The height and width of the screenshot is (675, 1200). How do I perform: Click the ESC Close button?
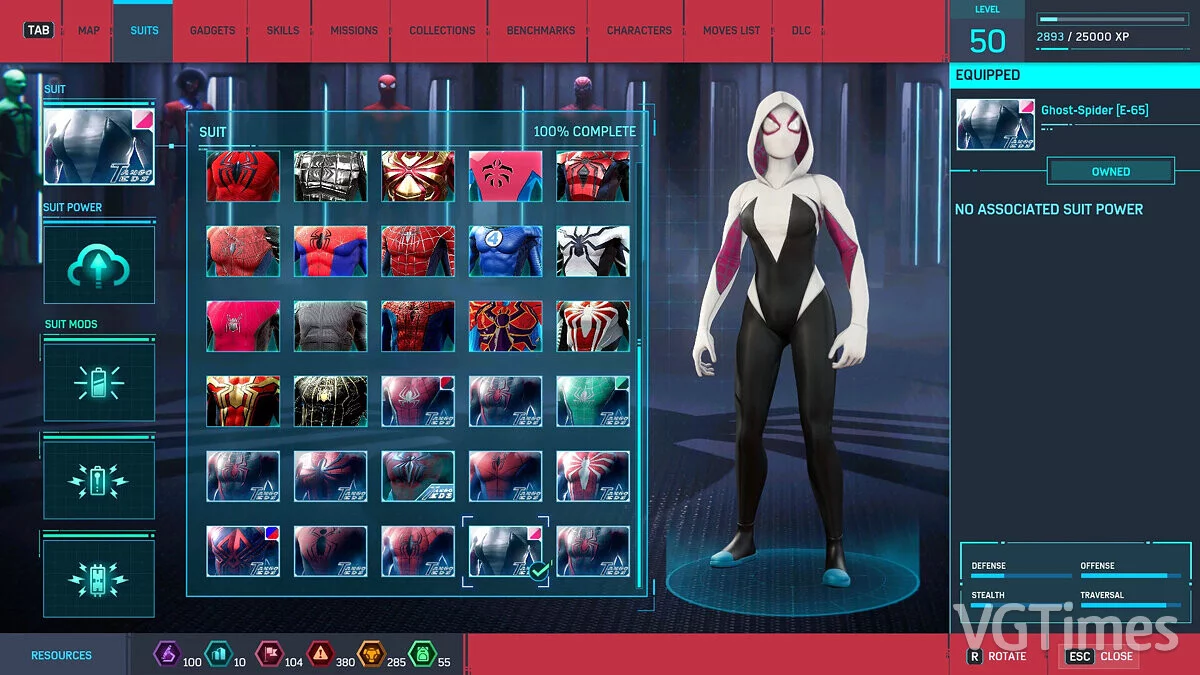tap(1100, 656)
